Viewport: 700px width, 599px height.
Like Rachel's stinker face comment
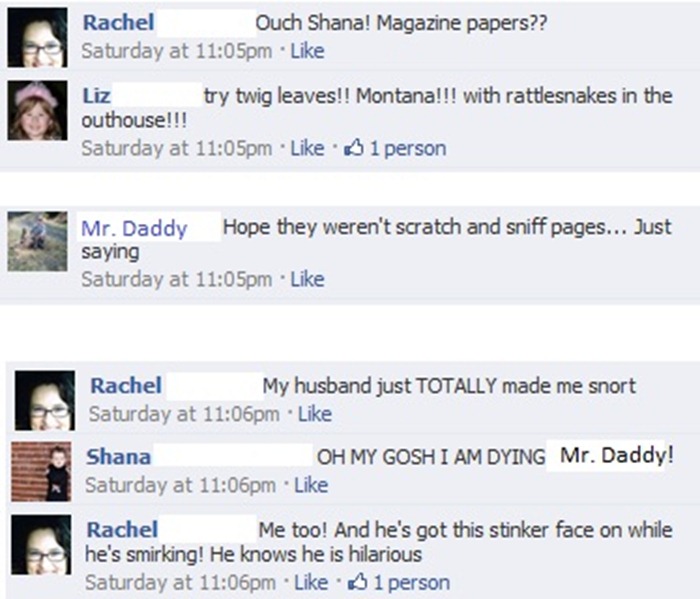click(311, 582)
